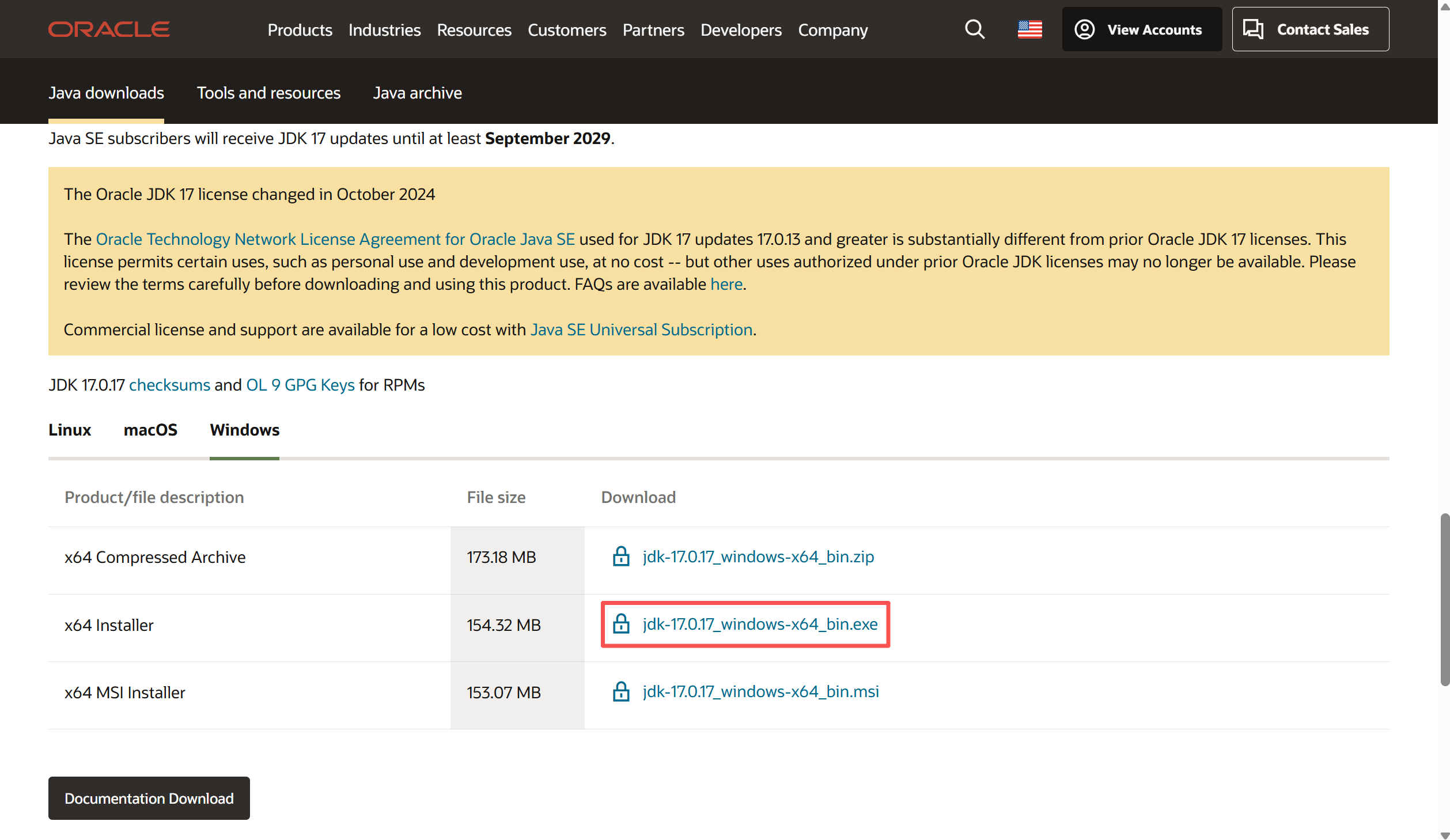Follow the Java SE Universal Subscription link
Image resolution: width=1450 pixels, height=840 pixels.
641,330
